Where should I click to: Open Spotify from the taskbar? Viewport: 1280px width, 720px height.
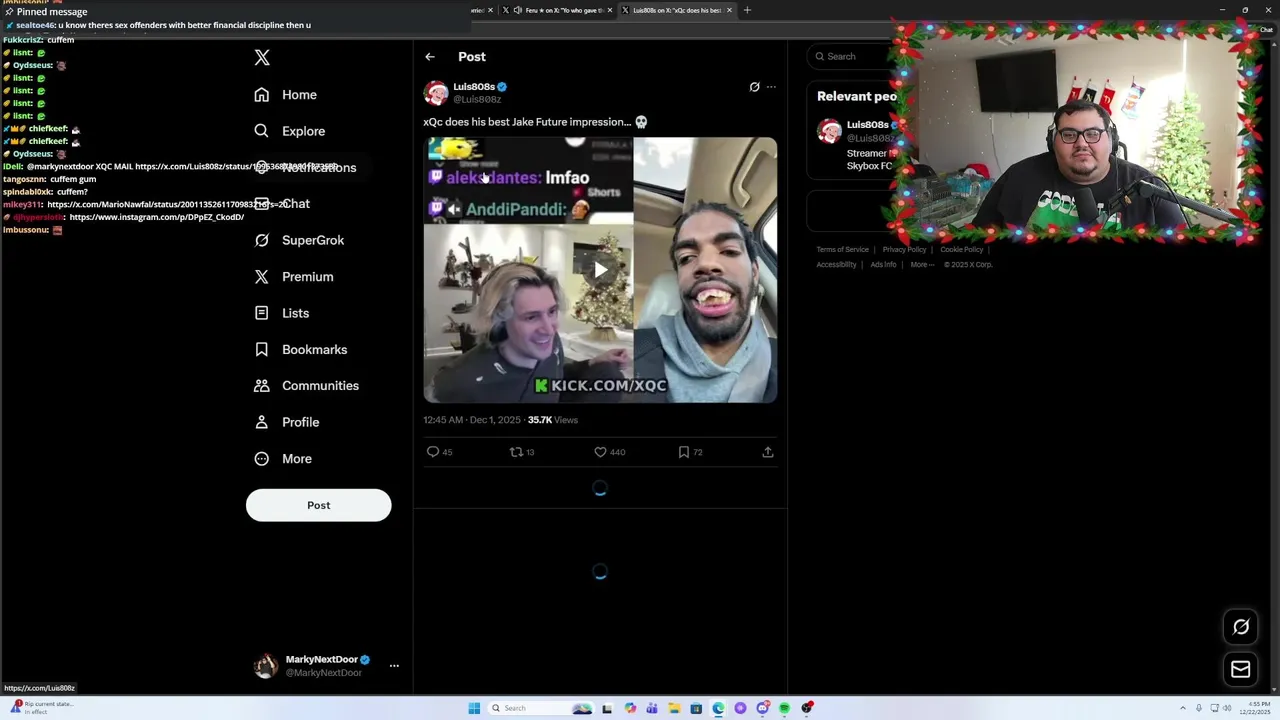click(x=785, y=708)
